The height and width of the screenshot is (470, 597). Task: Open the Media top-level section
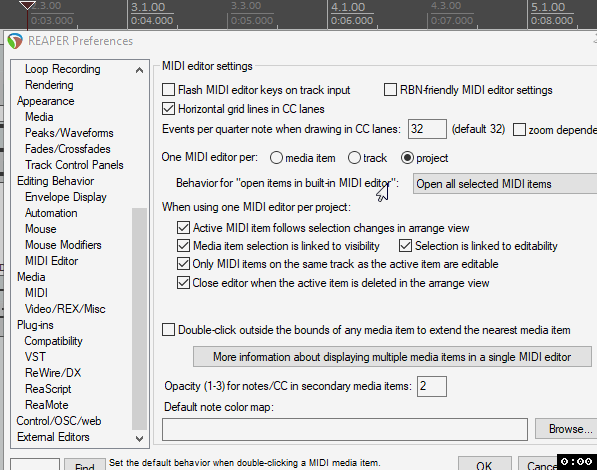coord(31,277)
